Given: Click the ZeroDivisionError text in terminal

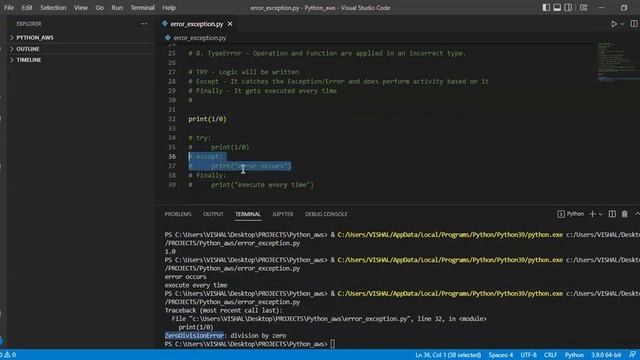Looking at the screenshot, I should coord(194,336).
